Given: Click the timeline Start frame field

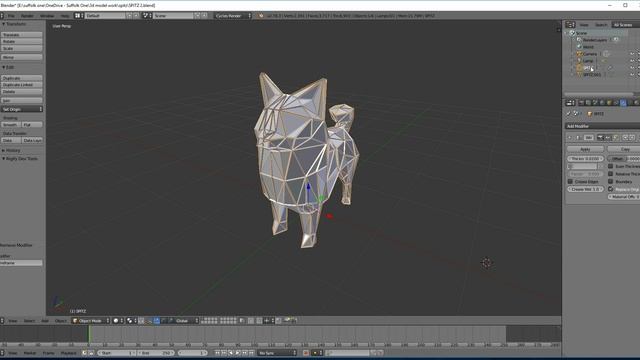Looking at the screenshot, I should (117, 353).
